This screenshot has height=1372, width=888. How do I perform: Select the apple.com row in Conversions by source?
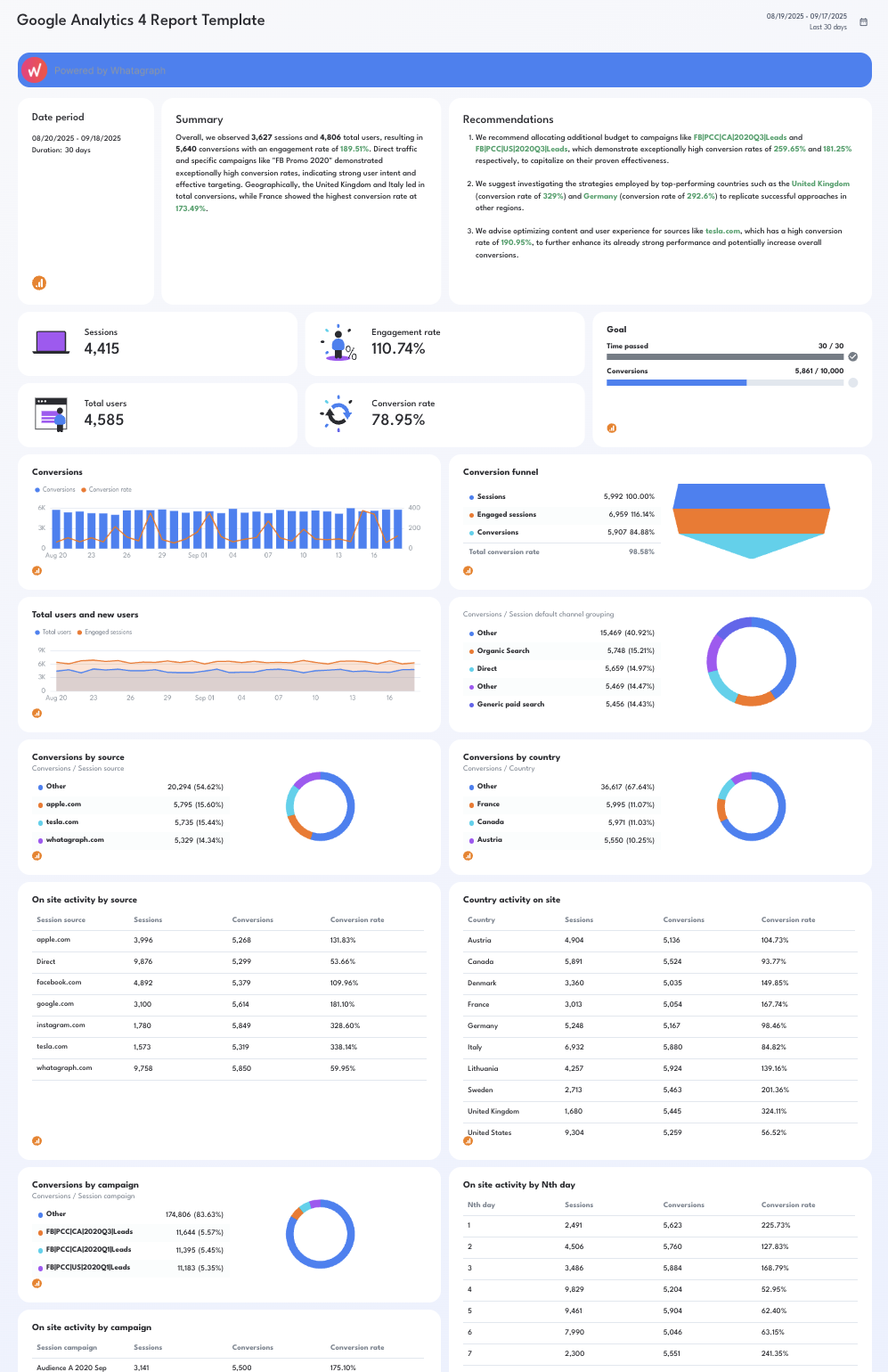click(130, 804)
